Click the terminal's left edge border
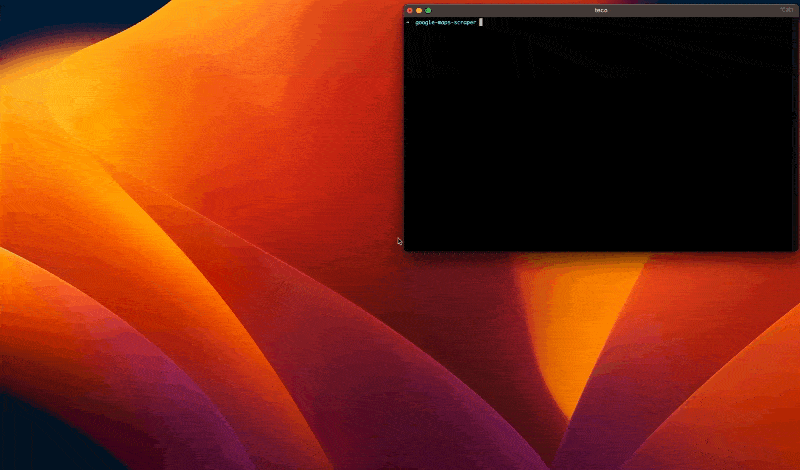Screen dimensions: 800x470 (403, 130)
